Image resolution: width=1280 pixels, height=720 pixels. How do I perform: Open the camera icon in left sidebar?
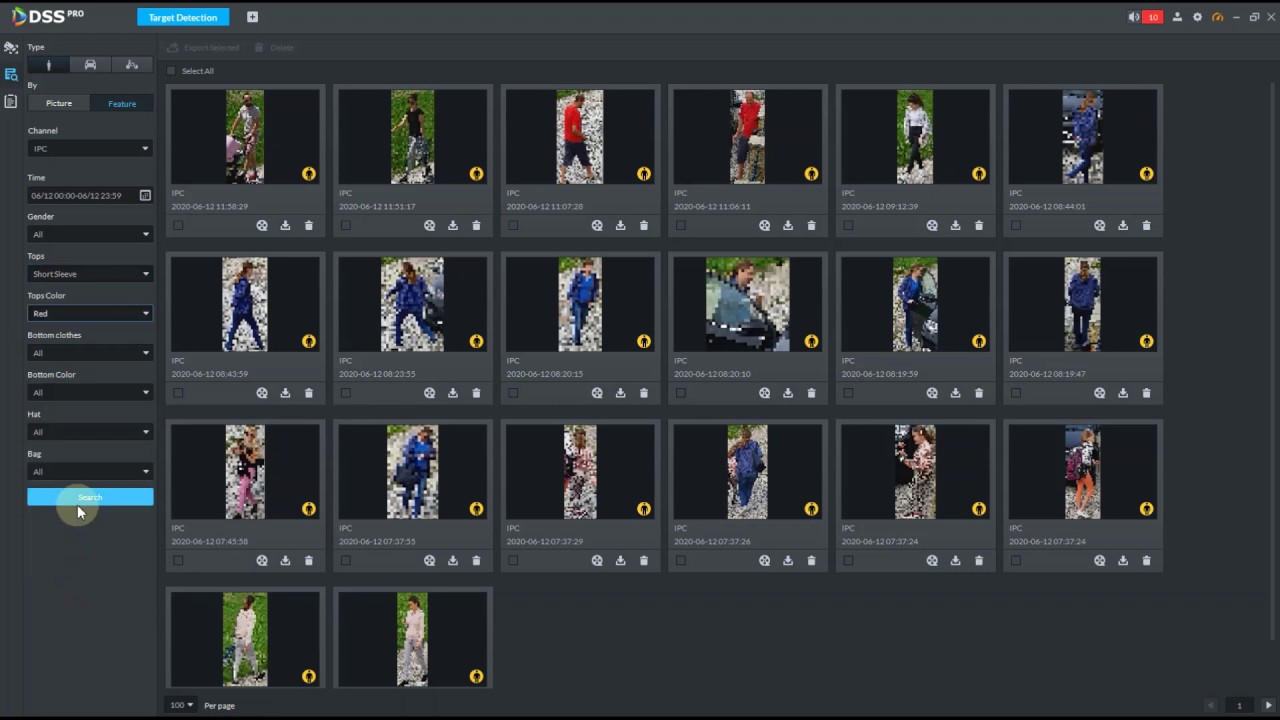pyautogui.click(x=11, y=47)
